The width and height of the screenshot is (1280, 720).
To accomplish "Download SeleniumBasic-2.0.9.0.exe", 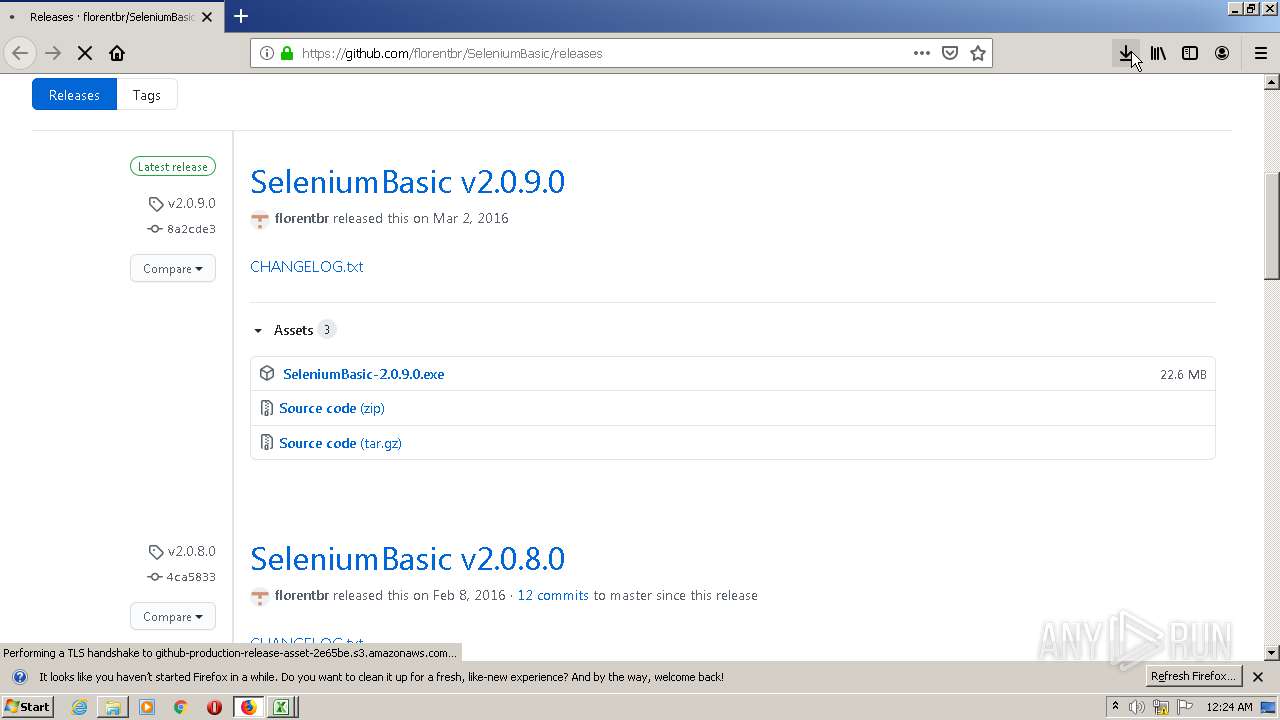I will [x=363, y=374].
